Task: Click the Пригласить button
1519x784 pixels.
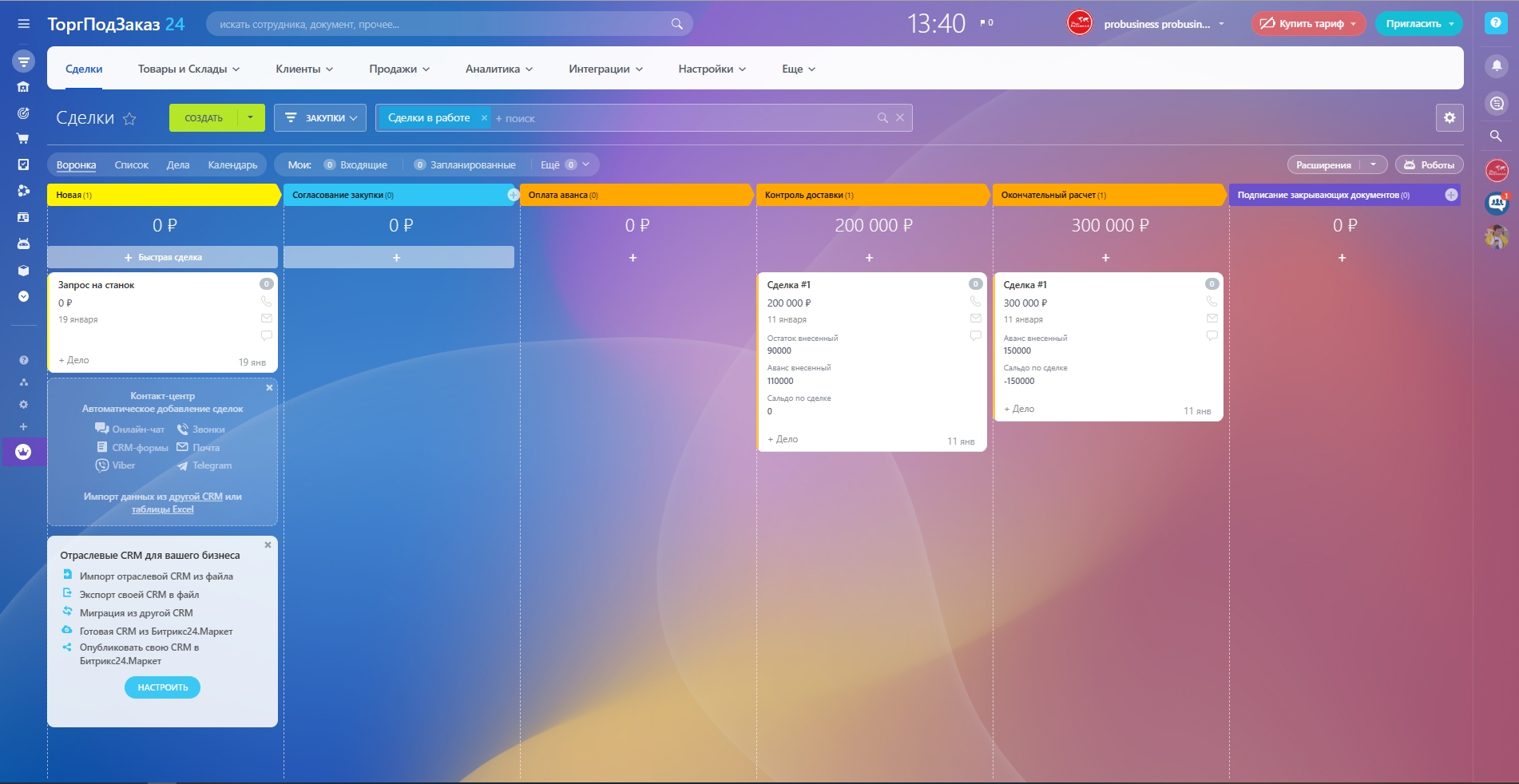Action: pos(1419,24)
